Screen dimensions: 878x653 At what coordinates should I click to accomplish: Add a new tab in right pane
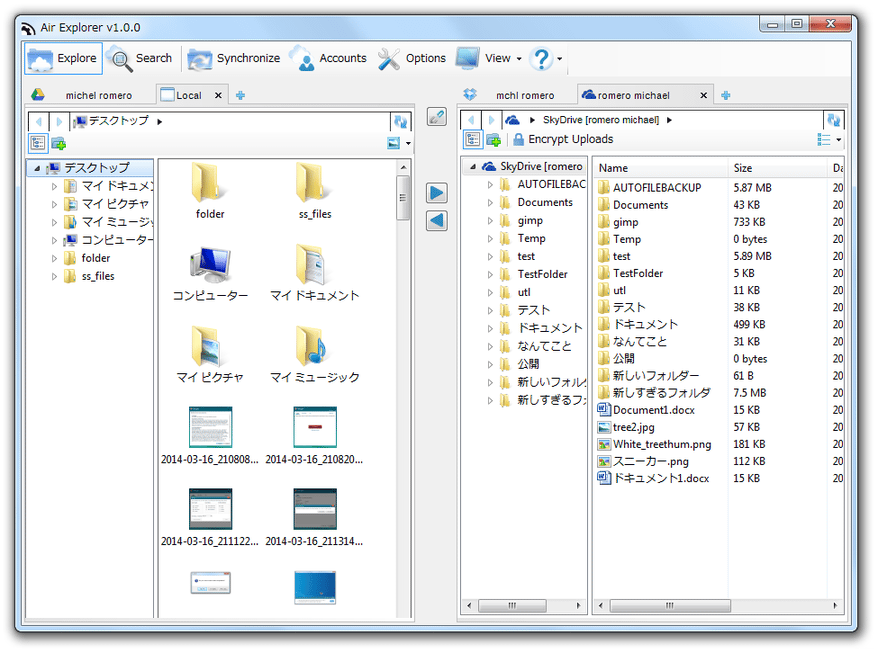click(726, 95)
